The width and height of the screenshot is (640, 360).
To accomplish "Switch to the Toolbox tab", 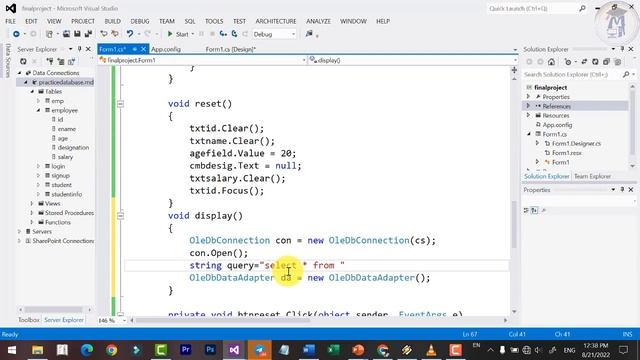I will coord(29,320).
